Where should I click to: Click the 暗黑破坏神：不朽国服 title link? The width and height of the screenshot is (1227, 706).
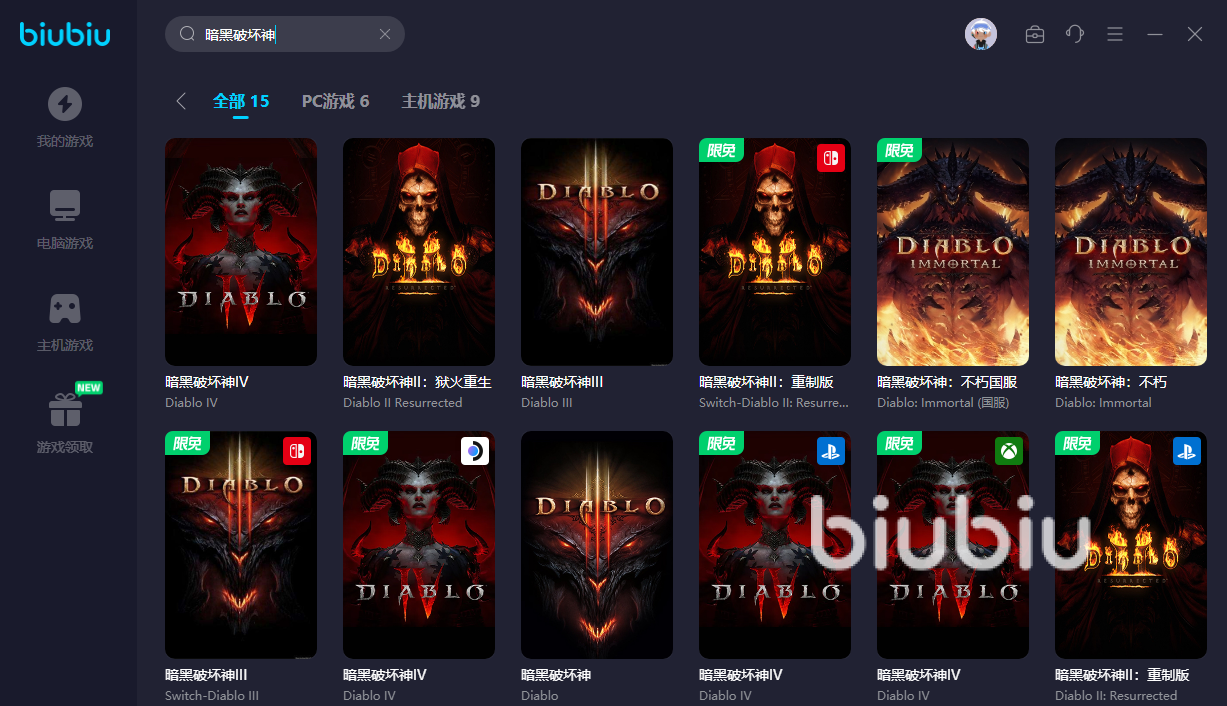[946, 382]
